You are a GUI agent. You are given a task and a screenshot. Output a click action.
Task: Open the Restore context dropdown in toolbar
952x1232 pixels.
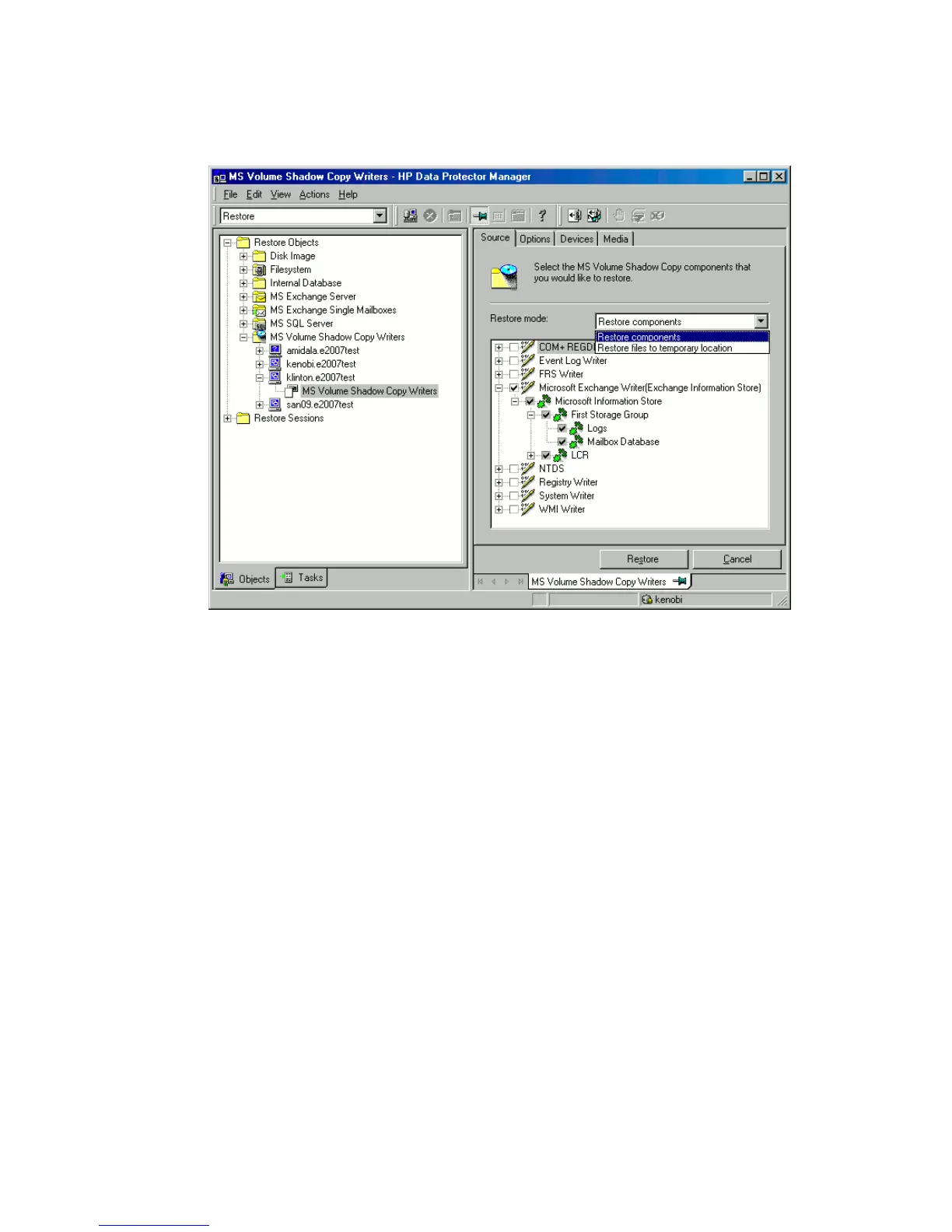point(380,216)
